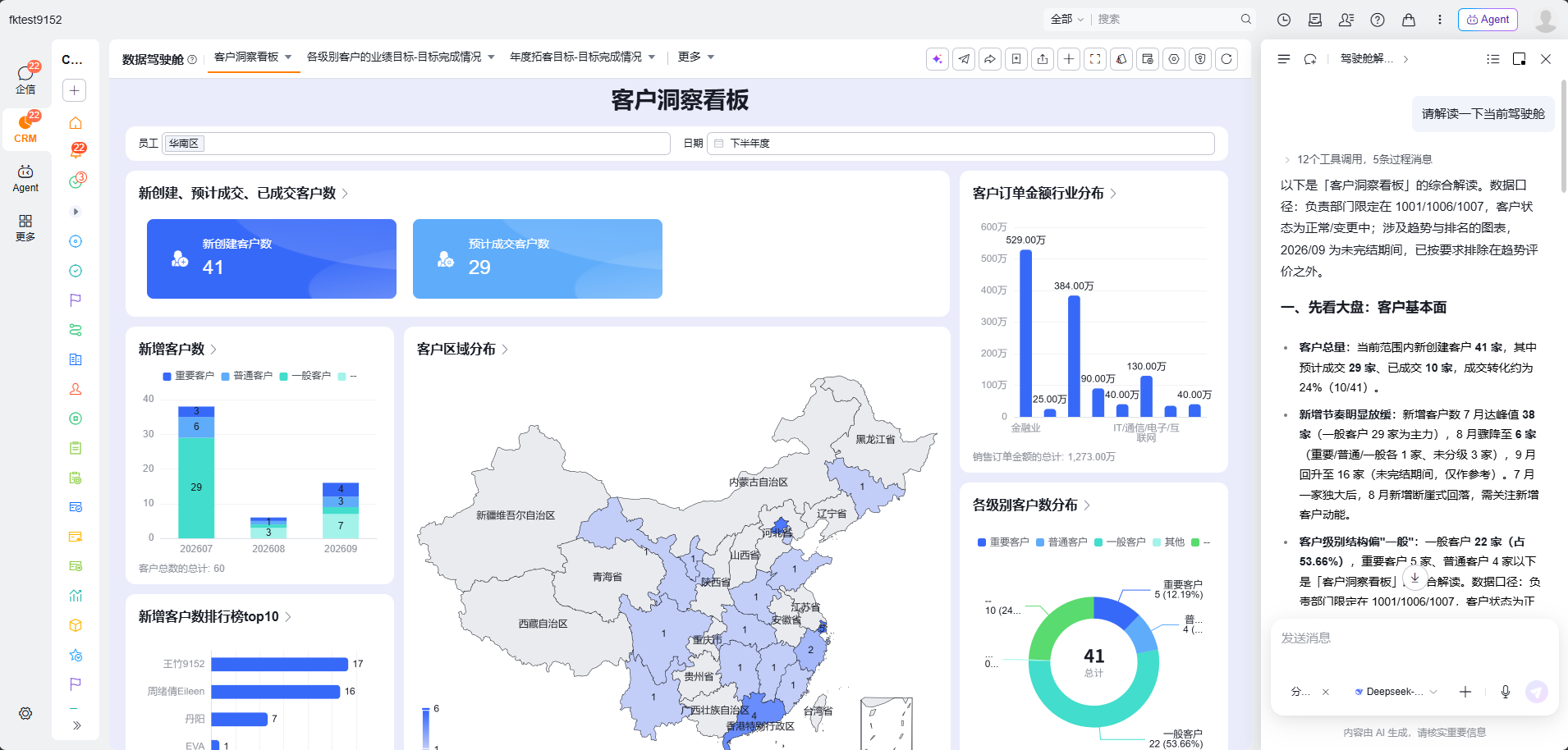Screen dimensions: 1568x750
Task: Select the CRM module in left rail
Action: click(25, 129)
